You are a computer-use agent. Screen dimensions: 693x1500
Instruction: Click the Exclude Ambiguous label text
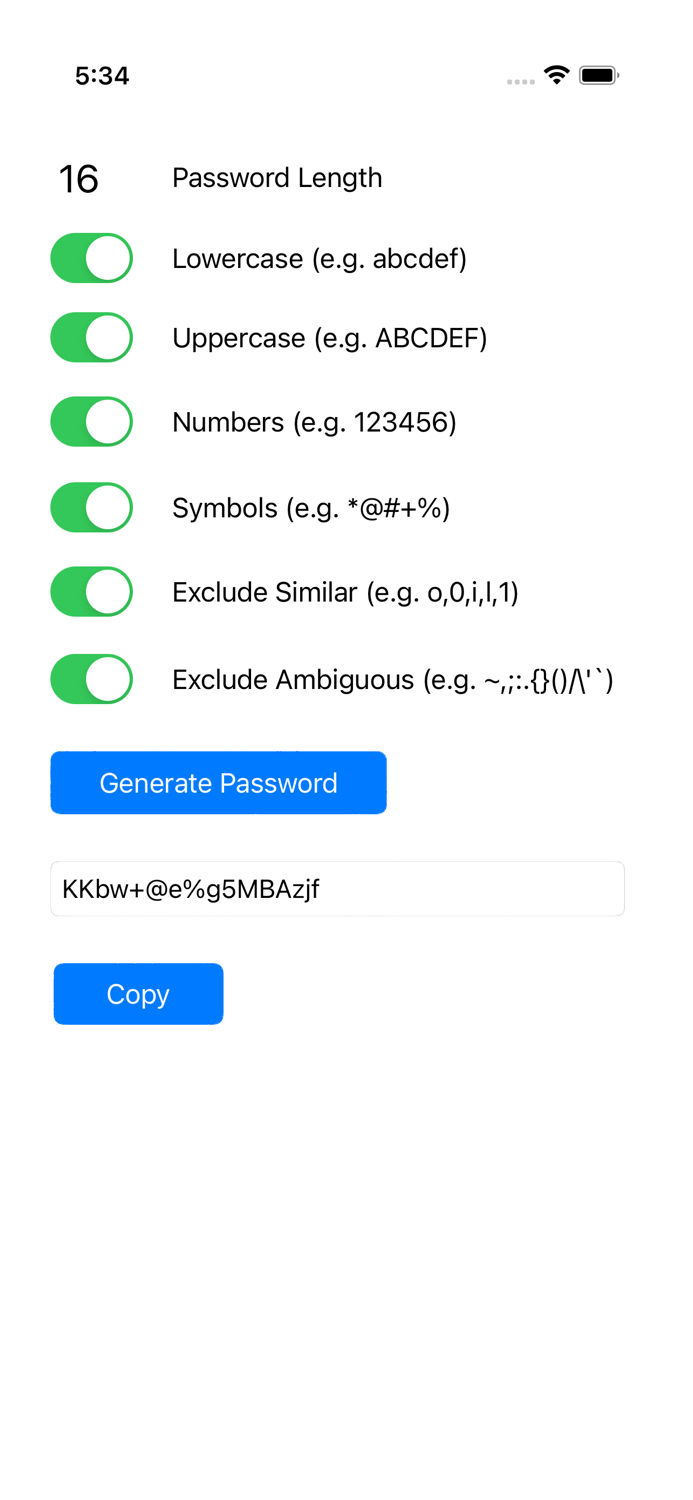point(393,679)
